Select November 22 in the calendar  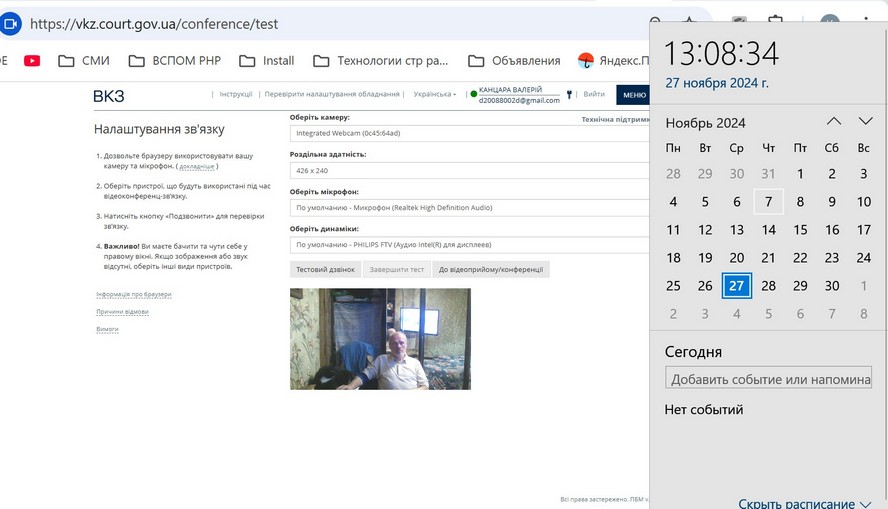(x=800, y=258)
